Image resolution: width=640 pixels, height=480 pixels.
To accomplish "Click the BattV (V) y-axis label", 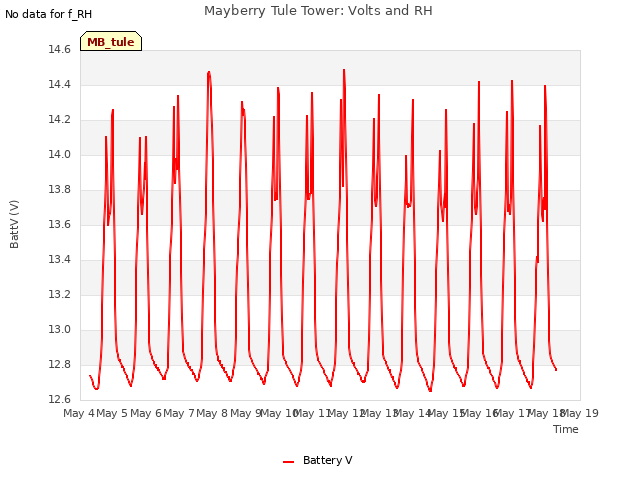I will click(x=14, y=224).
